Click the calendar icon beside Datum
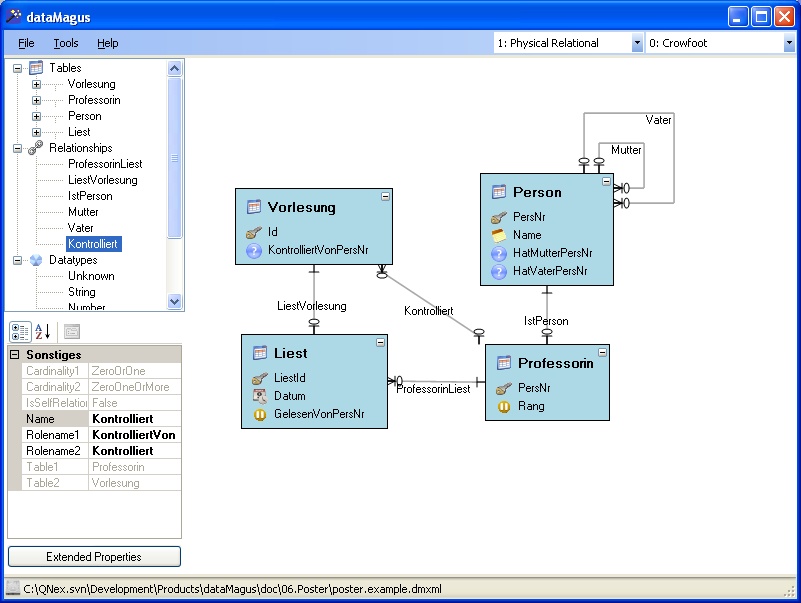Viewport: 801px width, 603px height. (x=260, y=396)
